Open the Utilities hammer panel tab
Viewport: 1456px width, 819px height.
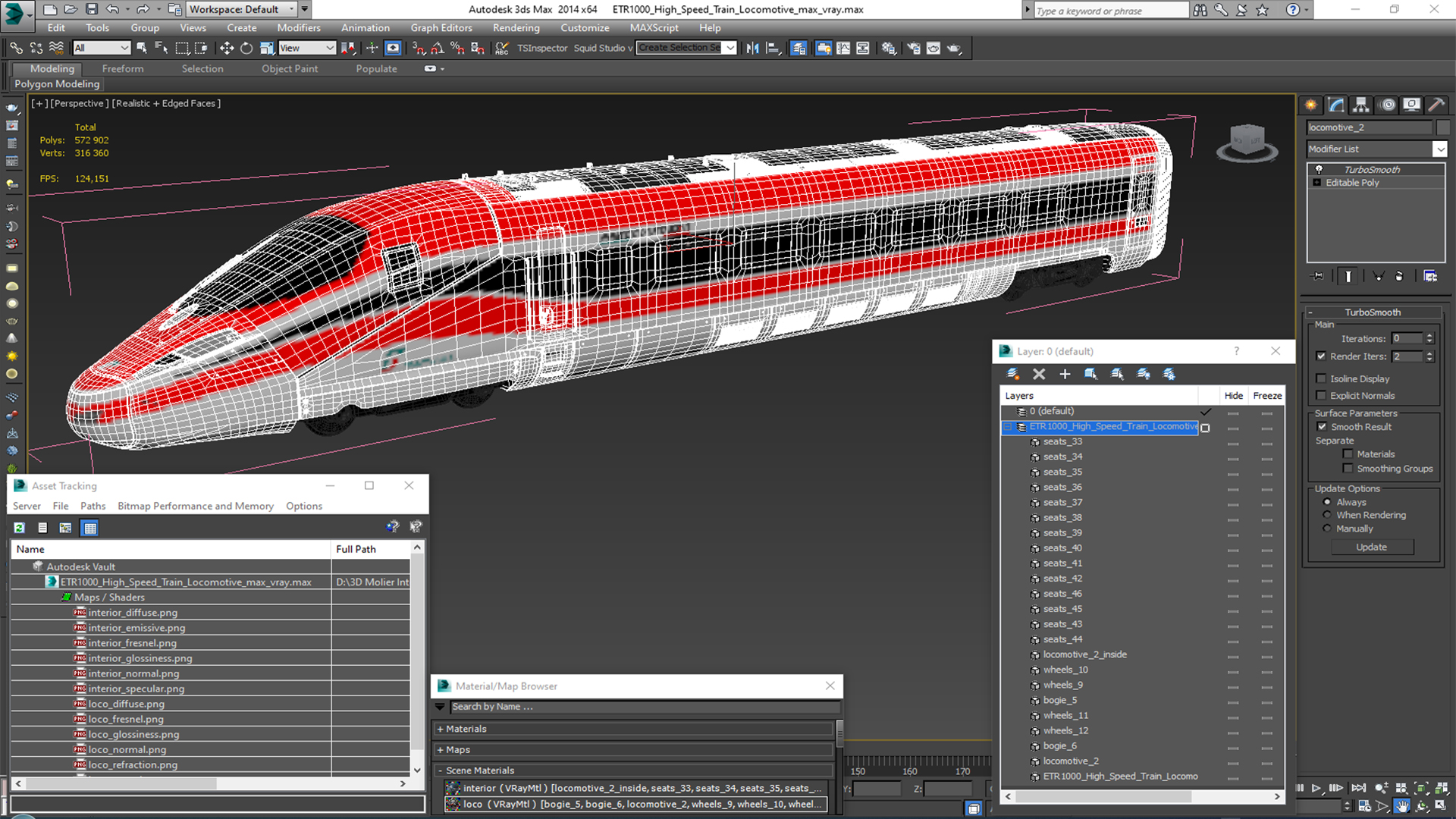tap(1436, 105)
